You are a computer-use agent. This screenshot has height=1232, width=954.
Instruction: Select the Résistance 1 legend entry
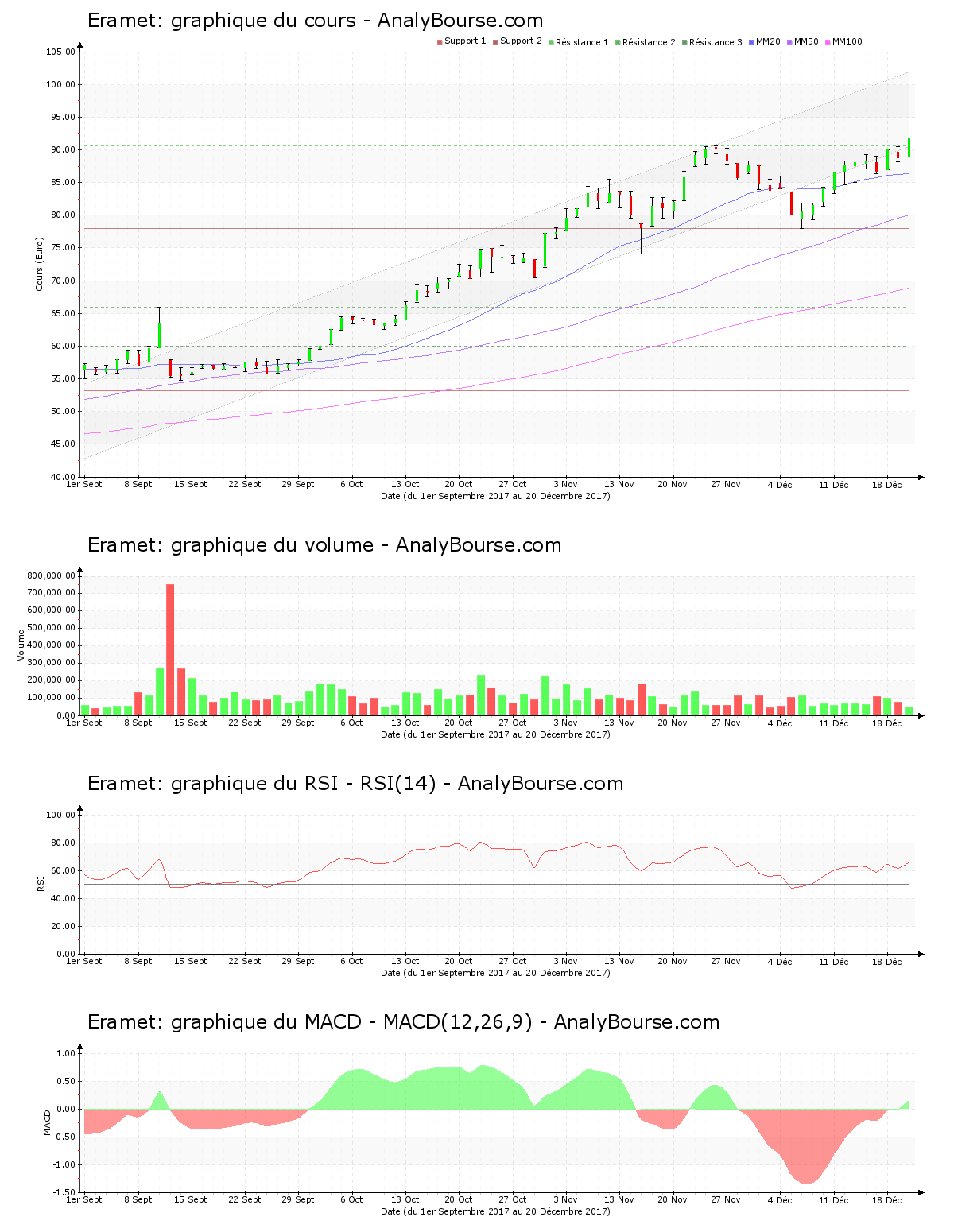tap(578, 42)
